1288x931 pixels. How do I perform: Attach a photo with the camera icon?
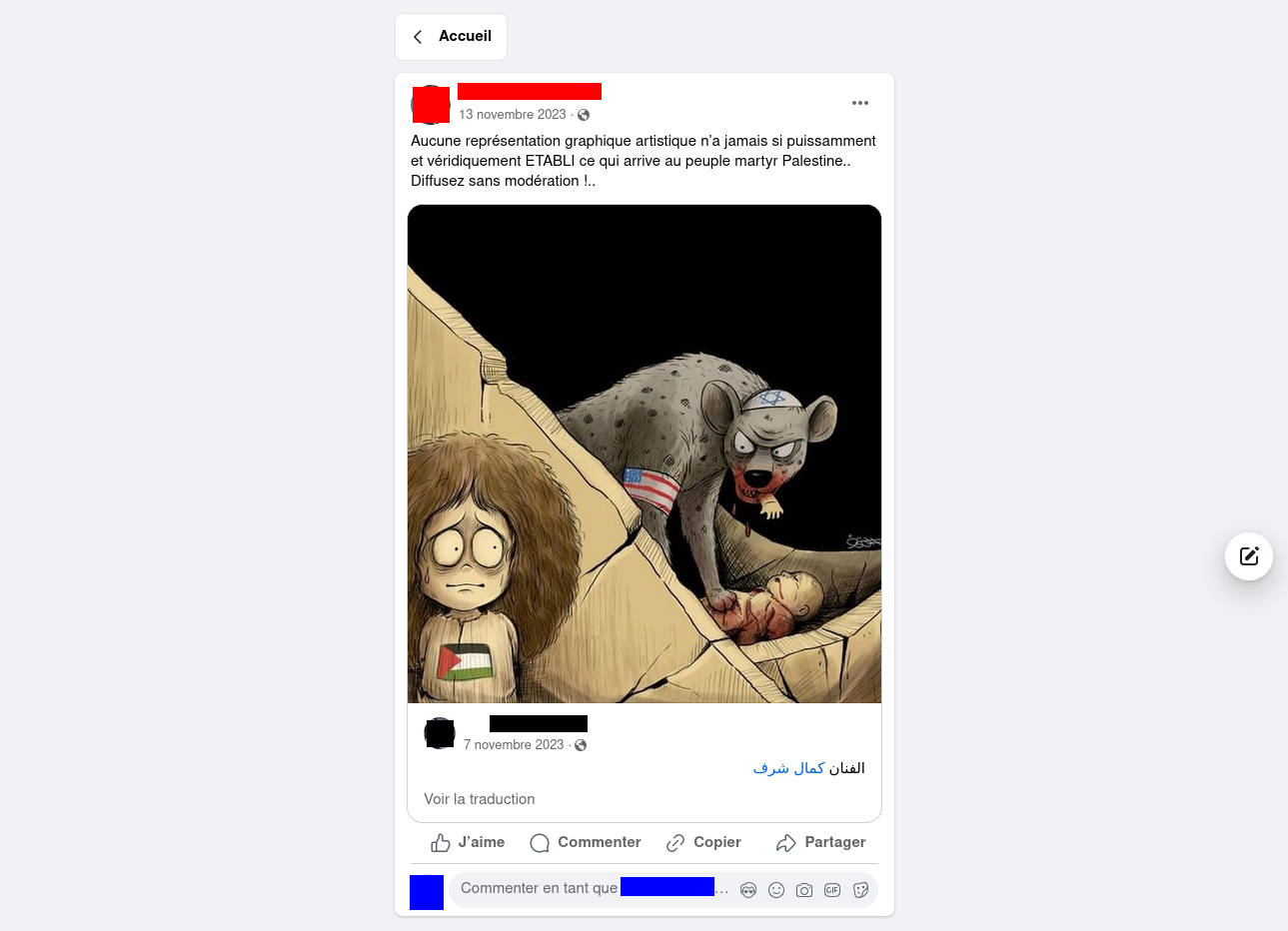click(x=804, y=890)
